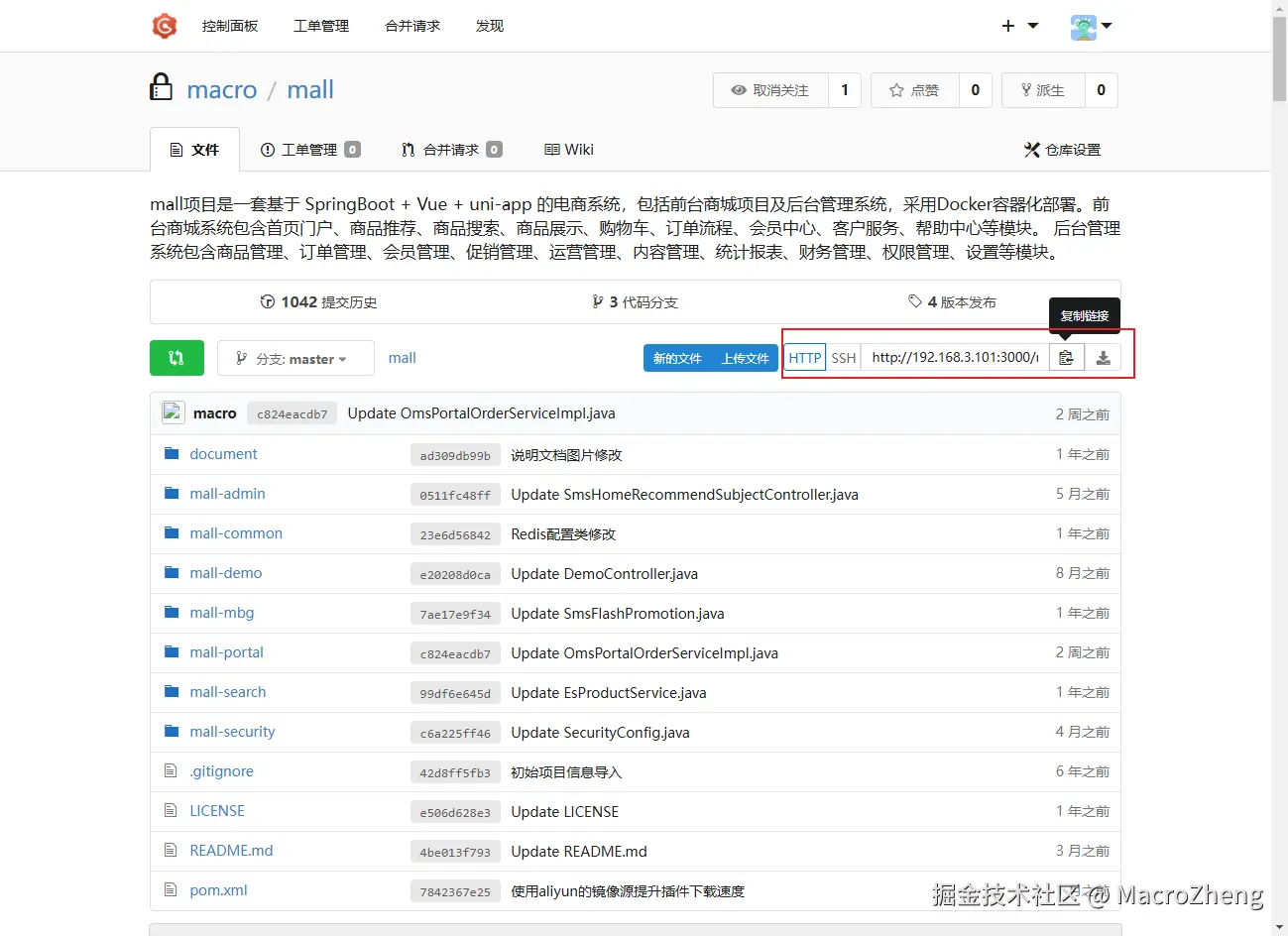Image resolution: width=1288 pixels, height=936 pixels.
Task: Click the file icon beside pom.xml
Action: tap(171, 889)
